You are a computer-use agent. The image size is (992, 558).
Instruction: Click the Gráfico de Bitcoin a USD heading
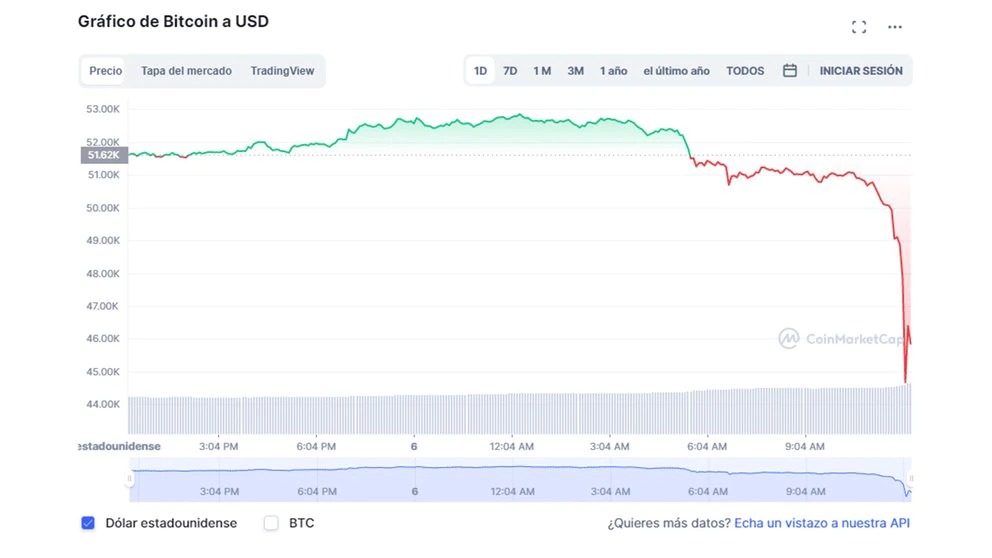point(173,22)
